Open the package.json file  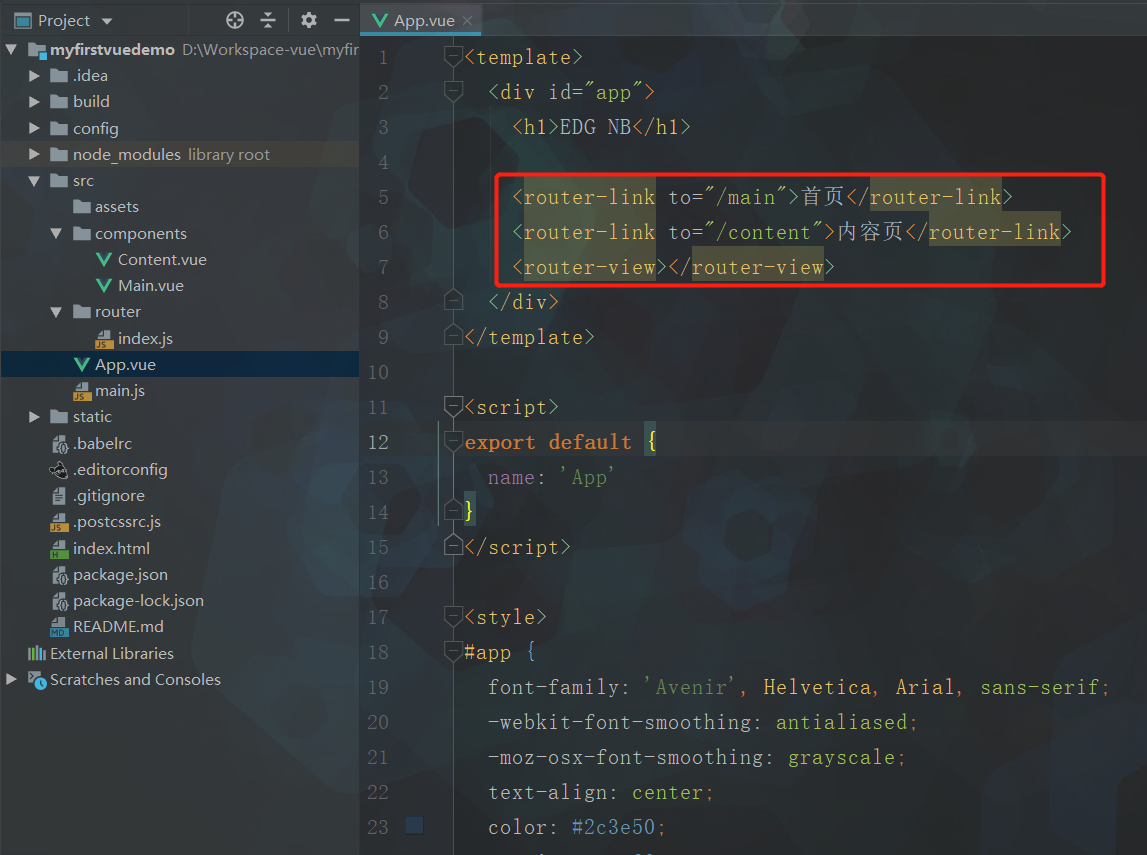[120, 575]
